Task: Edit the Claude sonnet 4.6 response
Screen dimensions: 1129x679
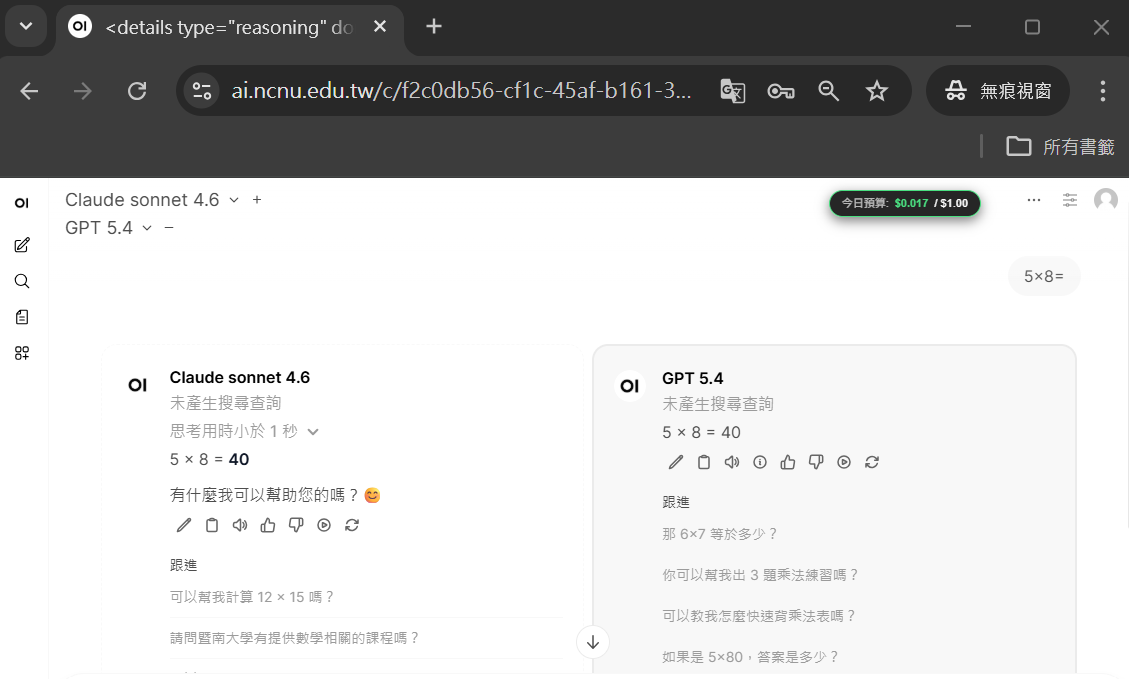Action: pyautogui.click(x=184, y=525)
